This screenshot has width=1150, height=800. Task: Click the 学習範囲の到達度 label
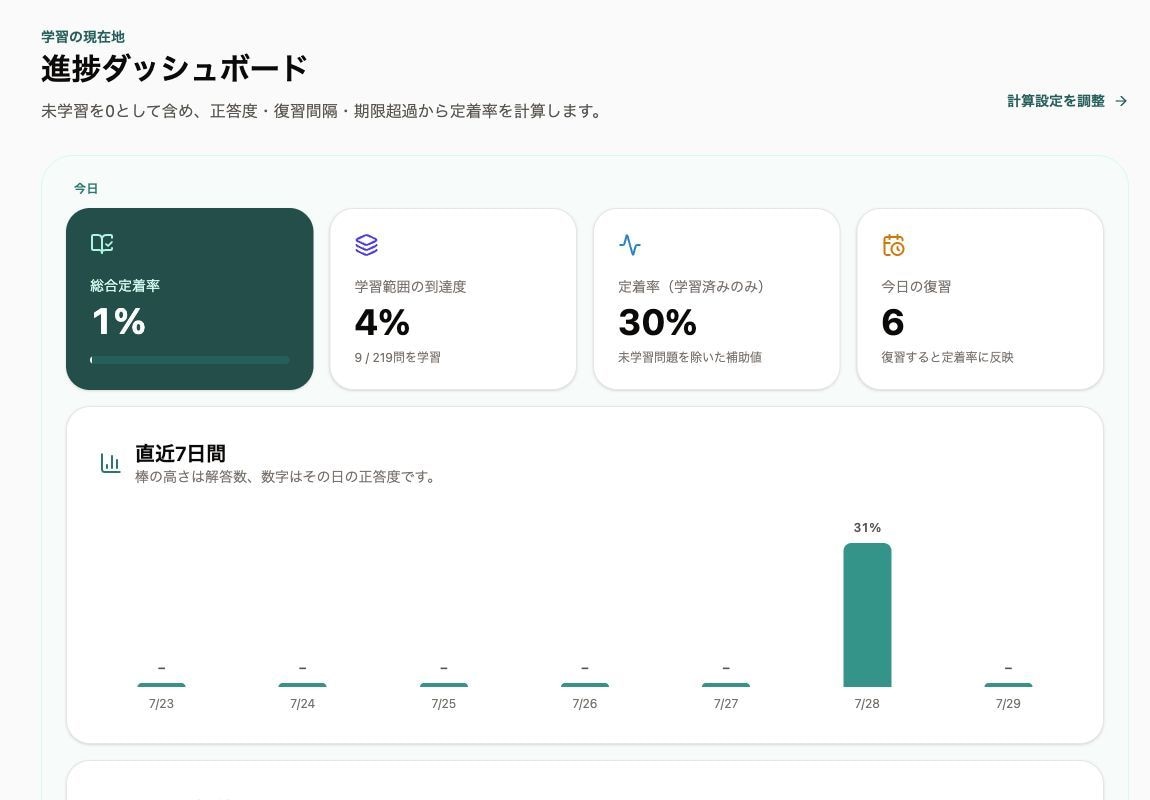point(411,287)
